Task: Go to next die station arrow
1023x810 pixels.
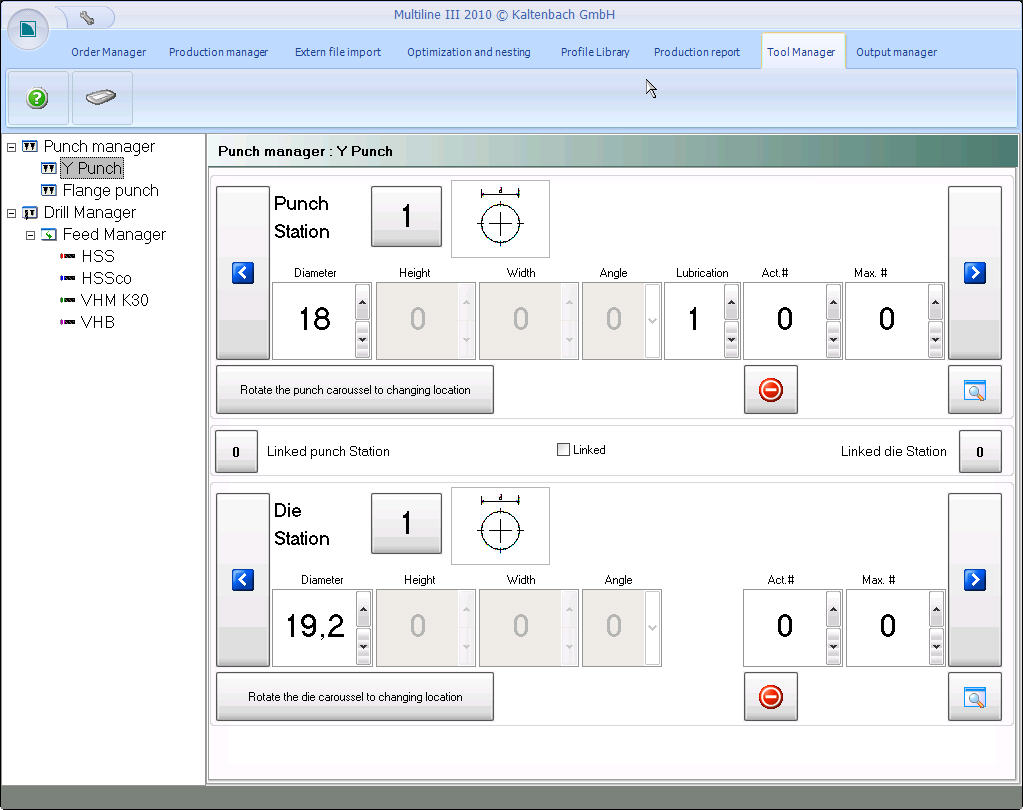Action: point(974,580)
